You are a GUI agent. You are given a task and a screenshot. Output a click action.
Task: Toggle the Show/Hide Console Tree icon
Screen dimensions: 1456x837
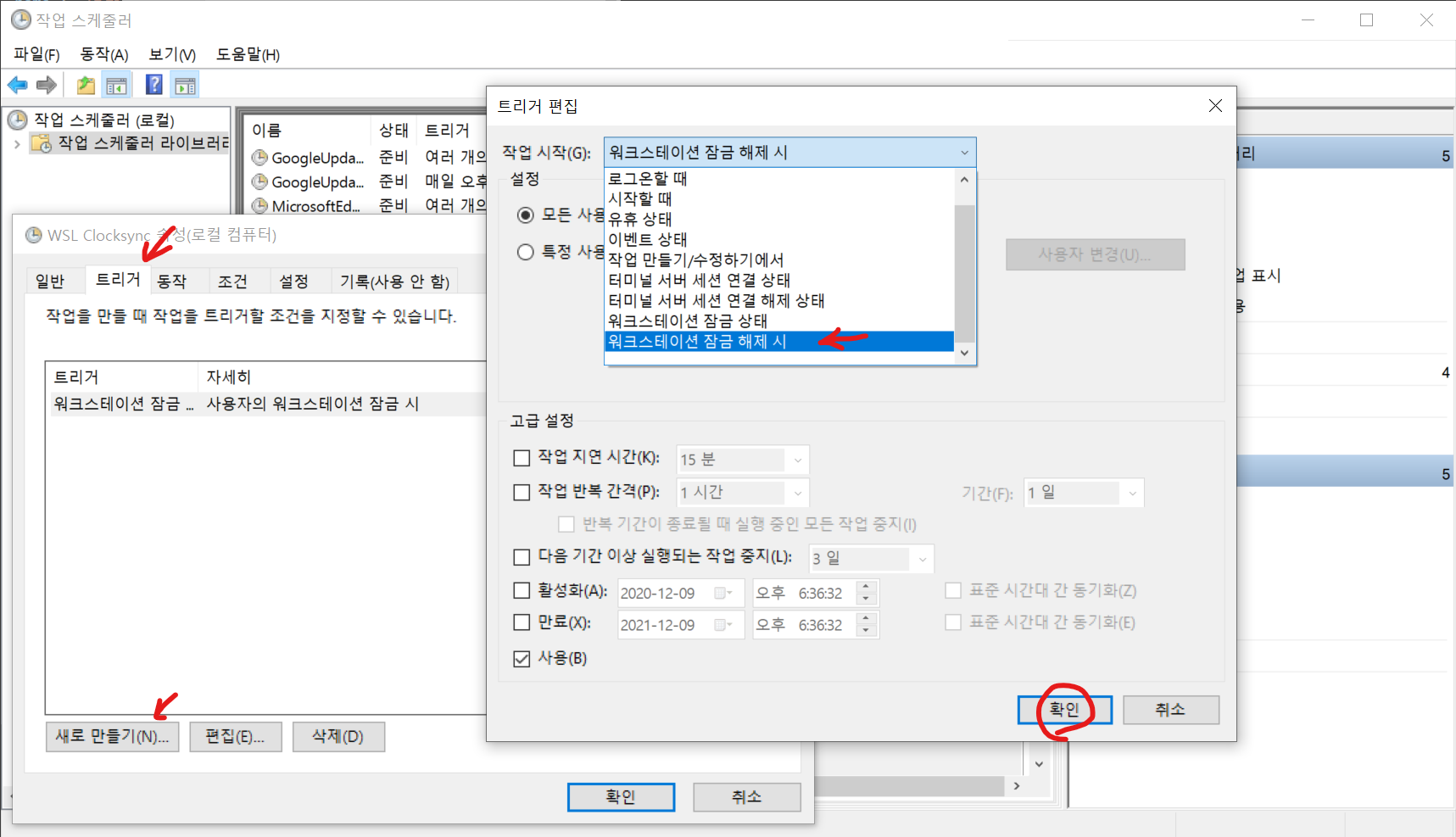(116, 85)
